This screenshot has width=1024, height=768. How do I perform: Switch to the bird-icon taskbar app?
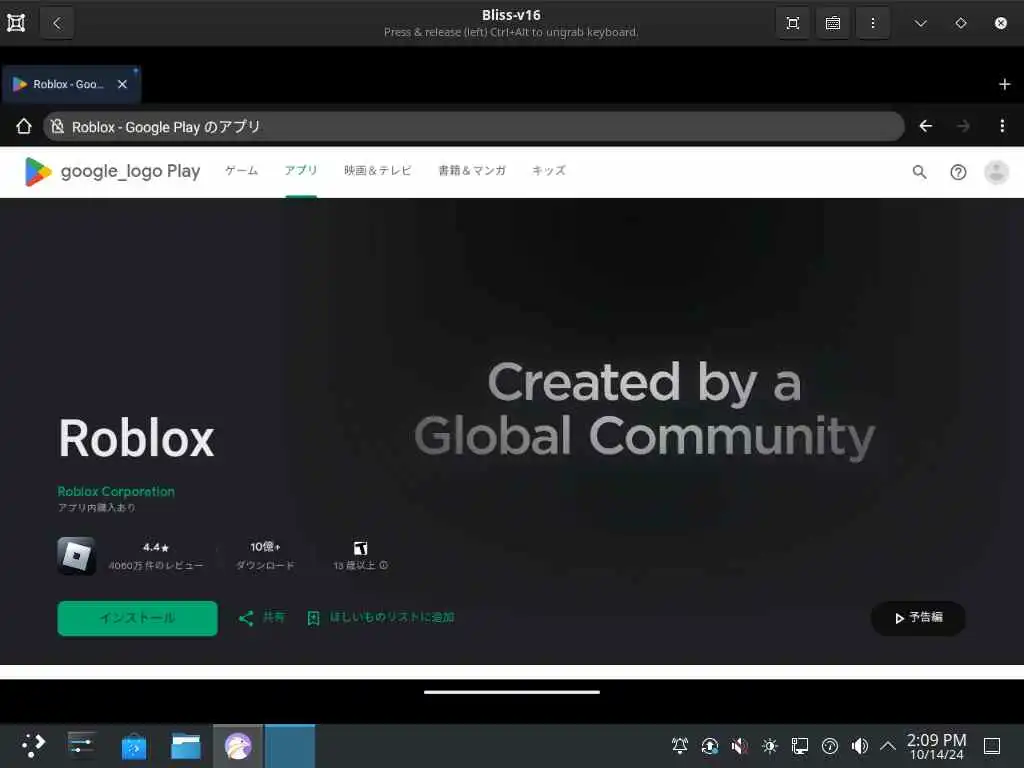tap(238, 746)
